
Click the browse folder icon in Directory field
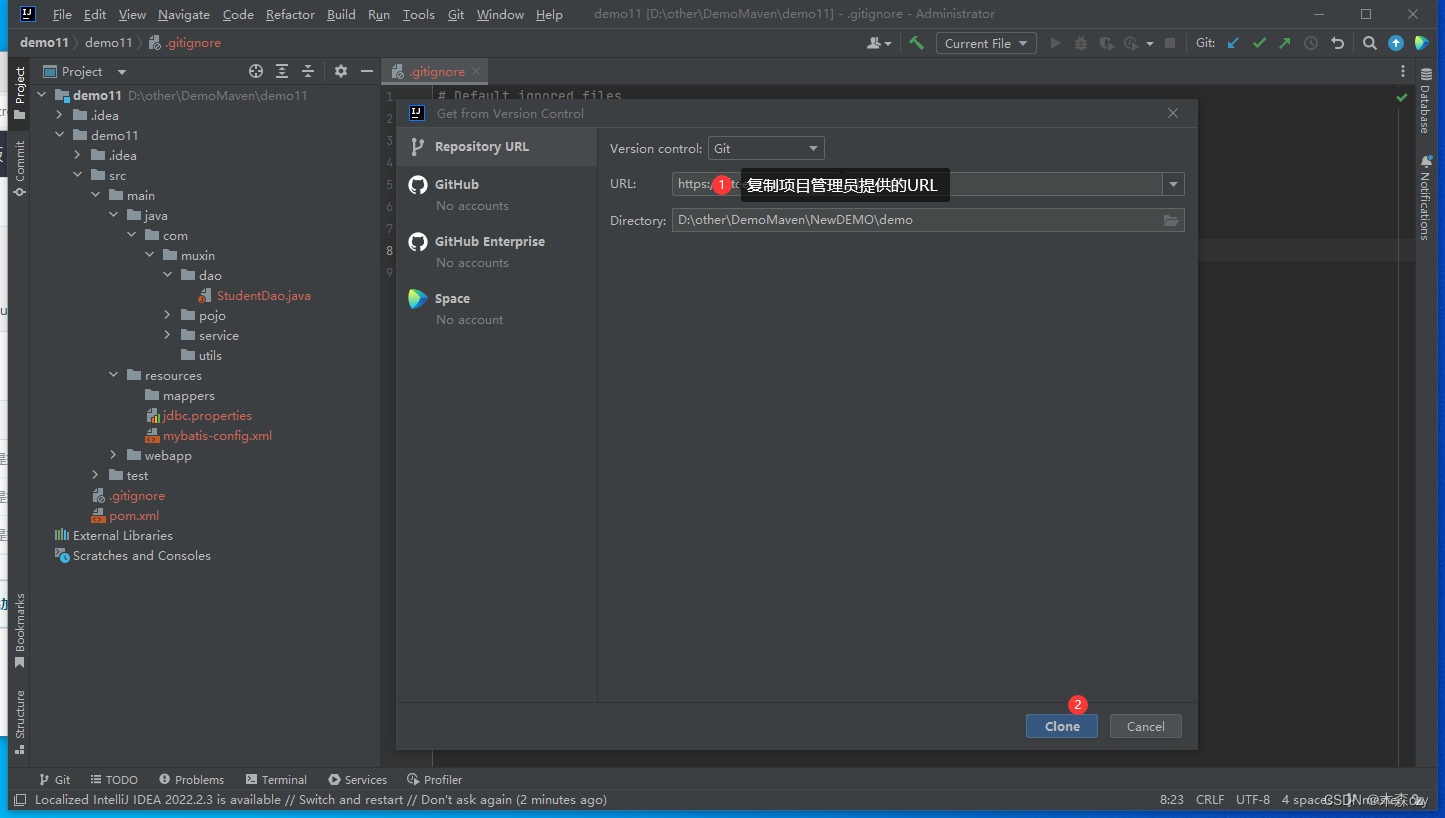[x=1171, y=220]
